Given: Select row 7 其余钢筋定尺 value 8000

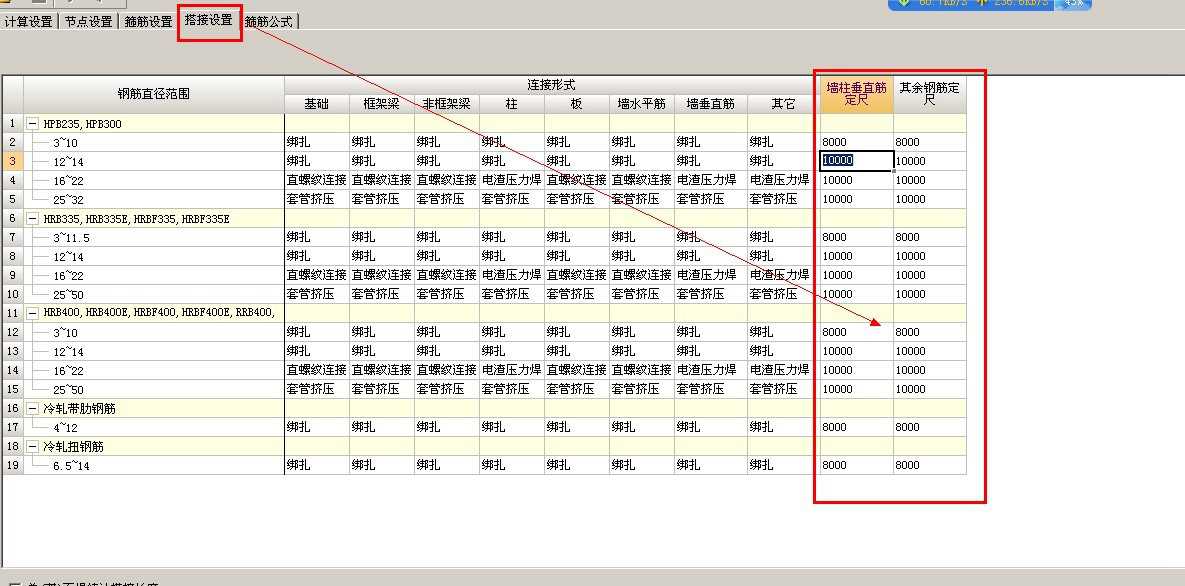Looking at the screenshot, I should point(930,237).
